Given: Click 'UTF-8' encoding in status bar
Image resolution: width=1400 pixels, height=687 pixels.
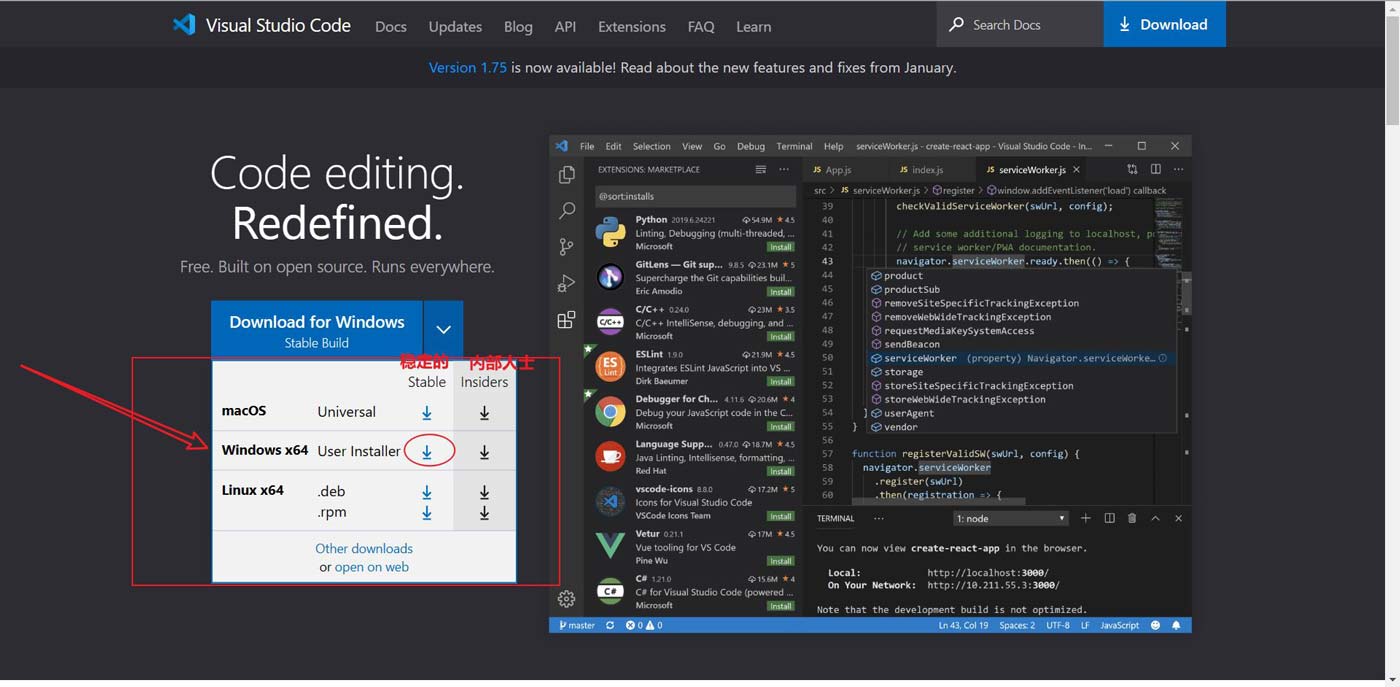Looking at the screenshot, I should [1057, 625].
